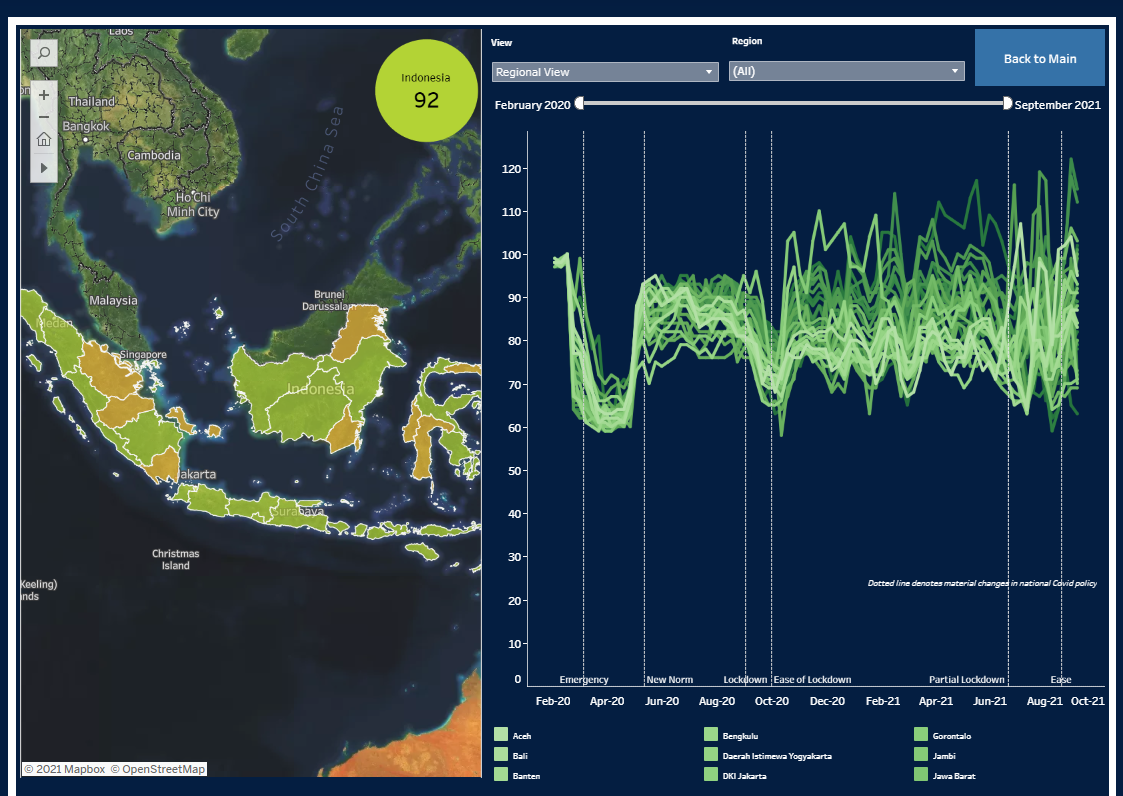Viewport: 1123px width, 796px height.
Task: Select the DKI Jakarta legend entry
Action: (711, 774)
